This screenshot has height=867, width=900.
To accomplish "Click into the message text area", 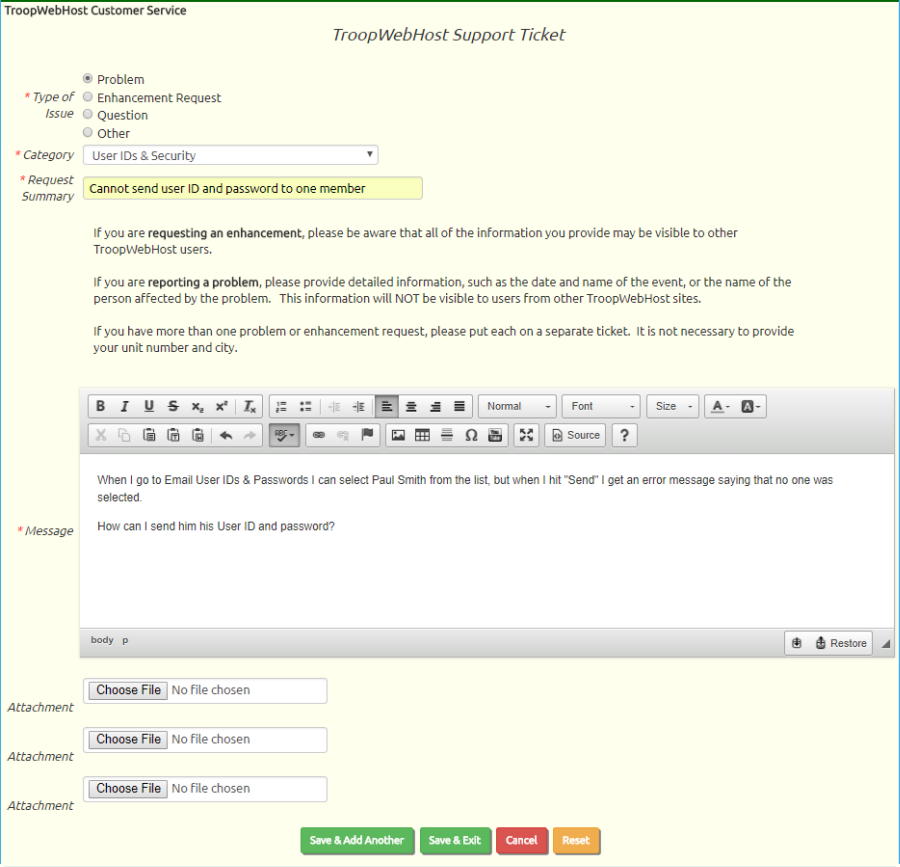I will (487, 541).
